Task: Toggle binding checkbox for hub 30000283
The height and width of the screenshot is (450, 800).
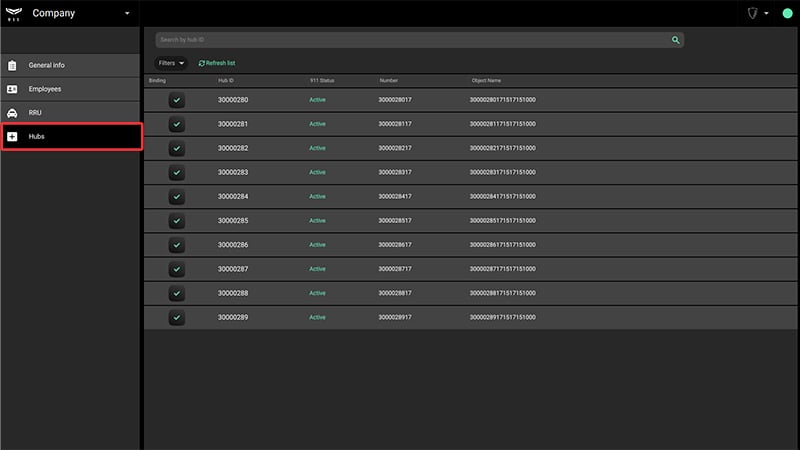Action: [177, 172]
